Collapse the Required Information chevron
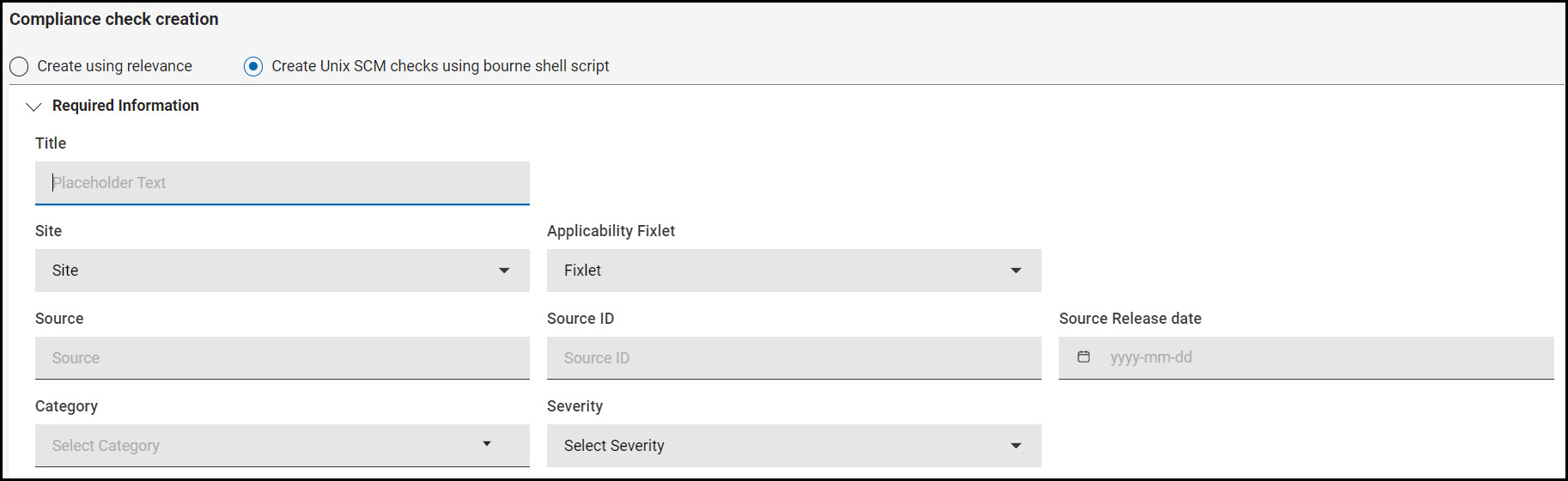This screenshot has height=481, width=1568. pyautogui.click(x=33, y=107)
